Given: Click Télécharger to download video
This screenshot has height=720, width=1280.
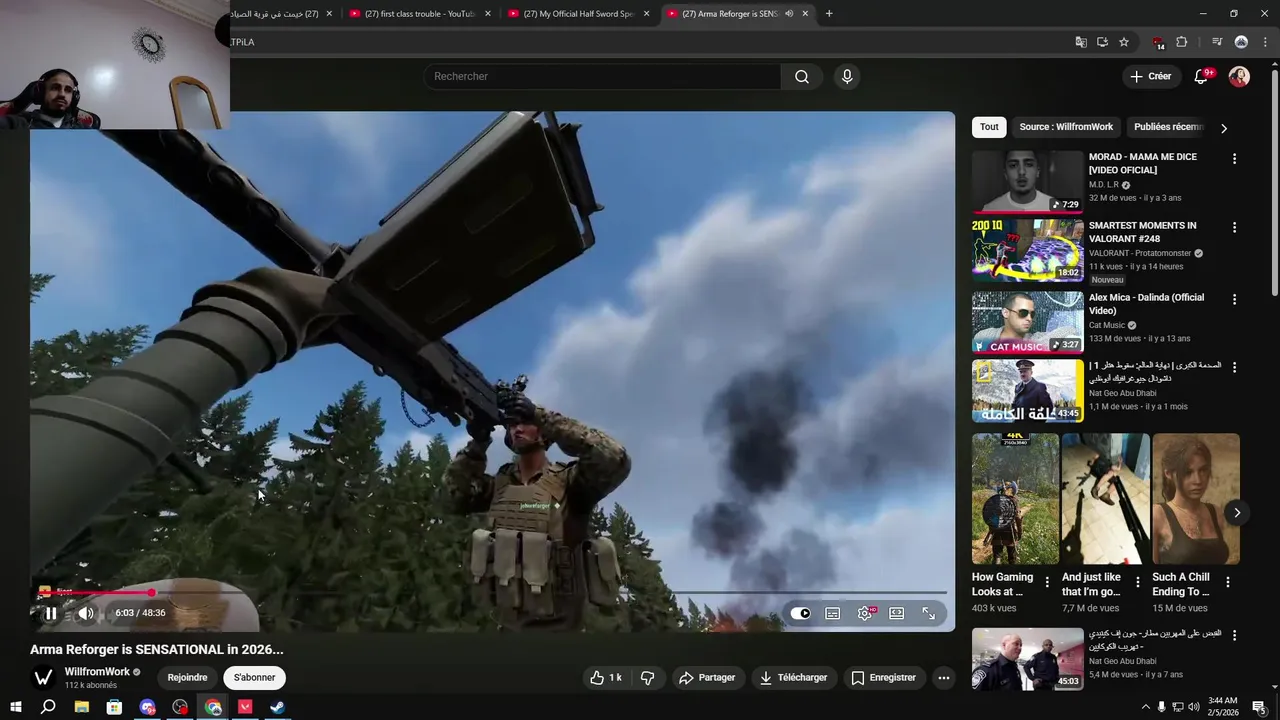Looking at the screenshot, I should pyautogui.click(x=794, y=677).
